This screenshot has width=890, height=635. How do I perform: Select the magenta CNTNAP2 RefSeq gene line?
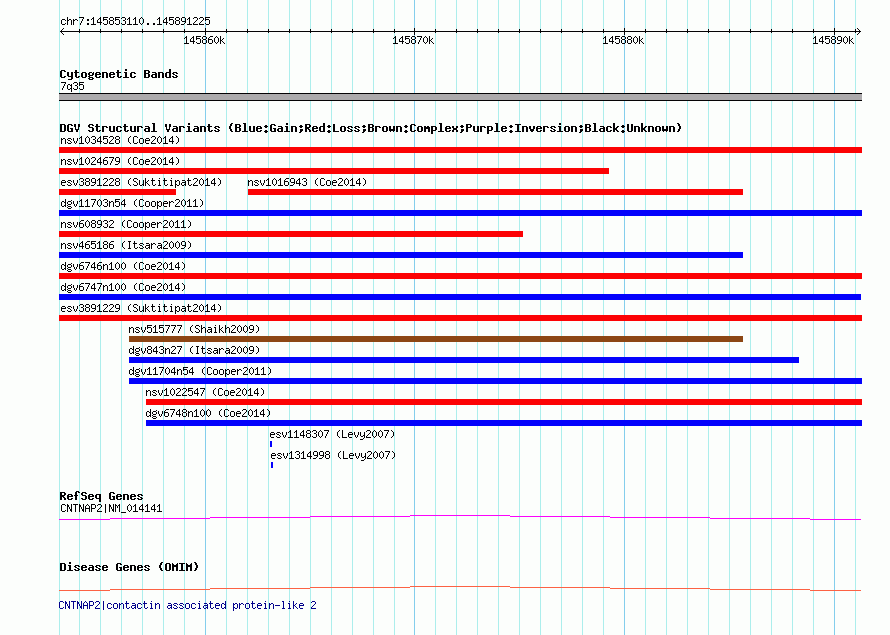[460, 518]
